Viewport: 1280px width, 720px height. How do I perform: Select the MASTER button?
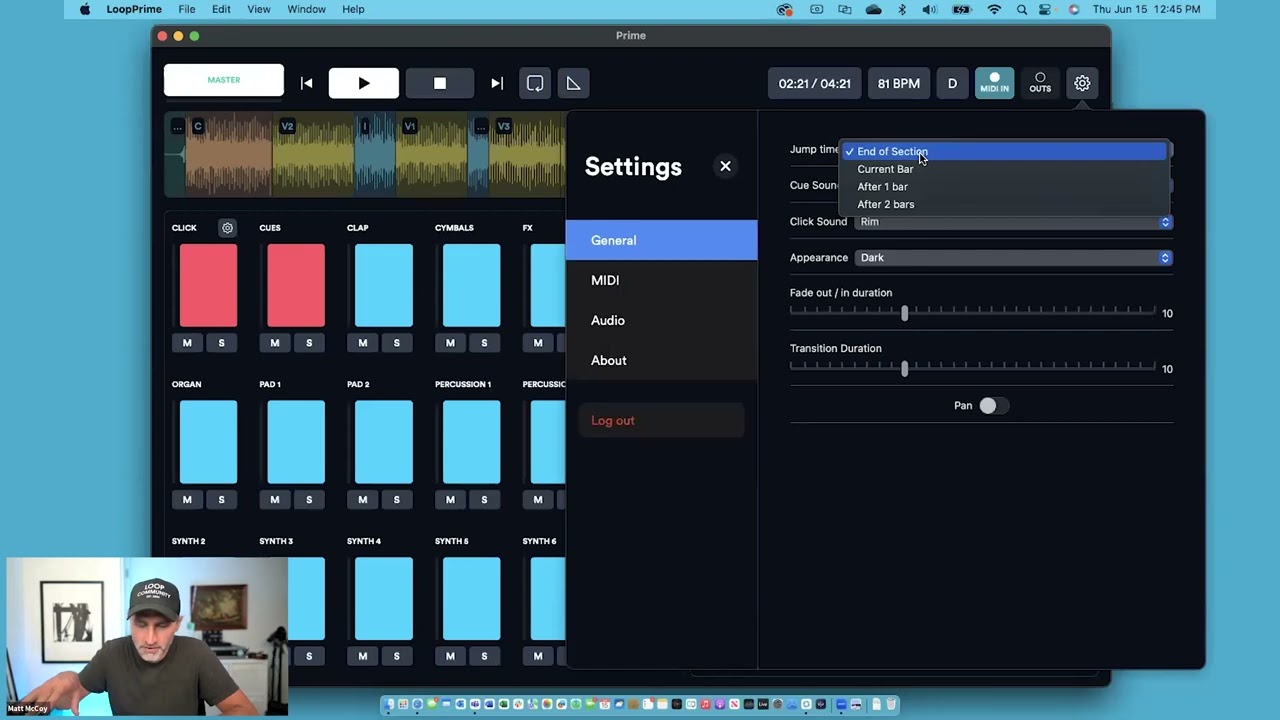[224, 80]
